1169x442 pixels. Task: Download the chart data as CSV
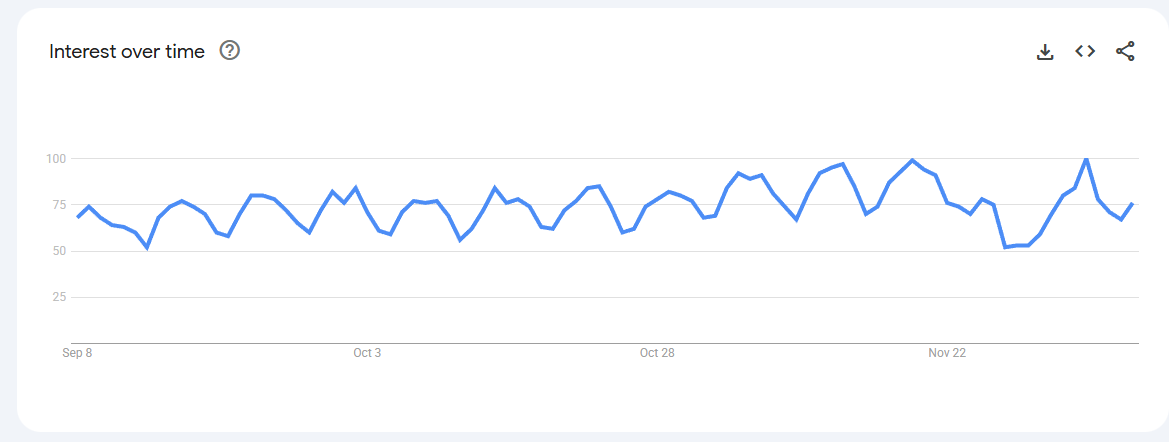(x=1045, y=52)
